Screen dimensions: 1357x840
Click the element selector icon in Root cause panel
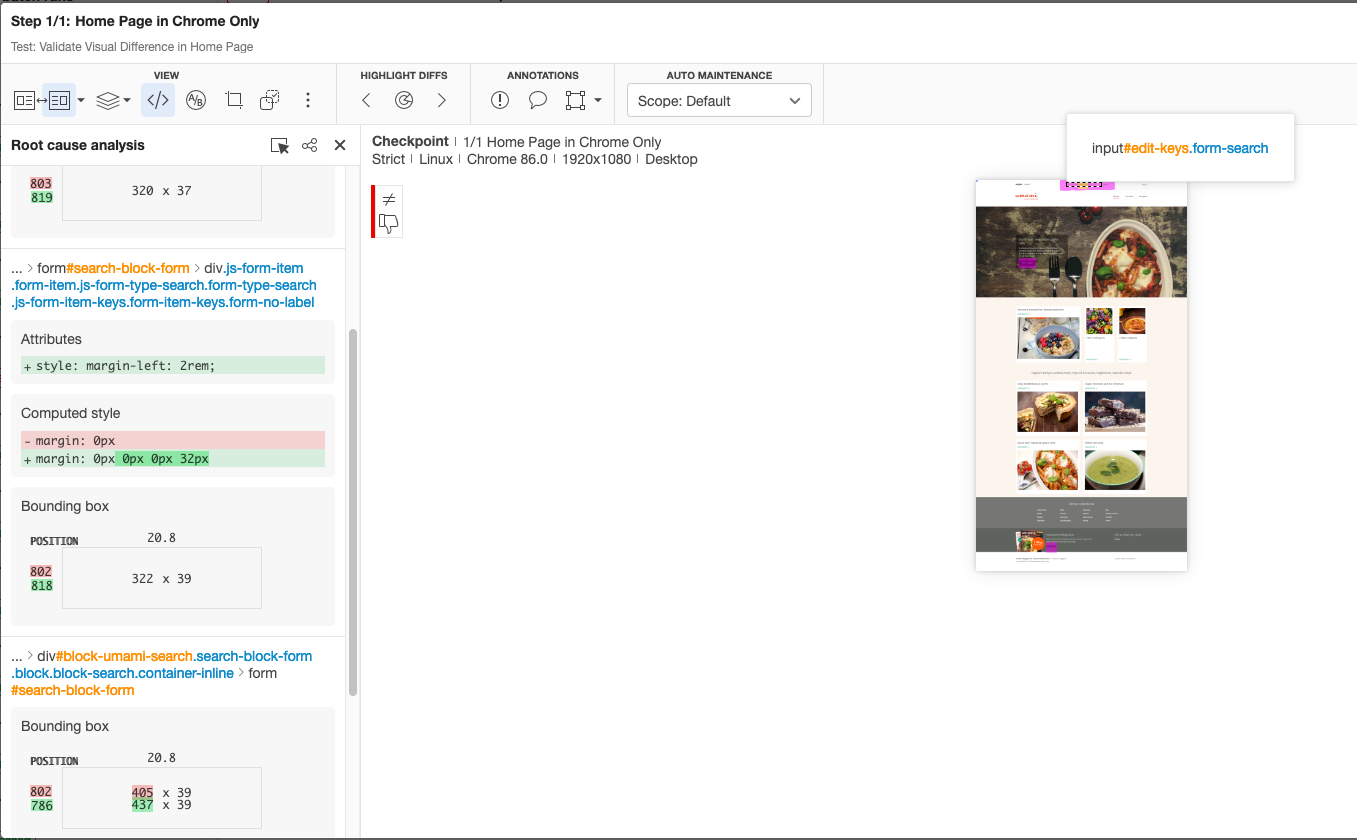pyautogui.click(x=280, y=146)
